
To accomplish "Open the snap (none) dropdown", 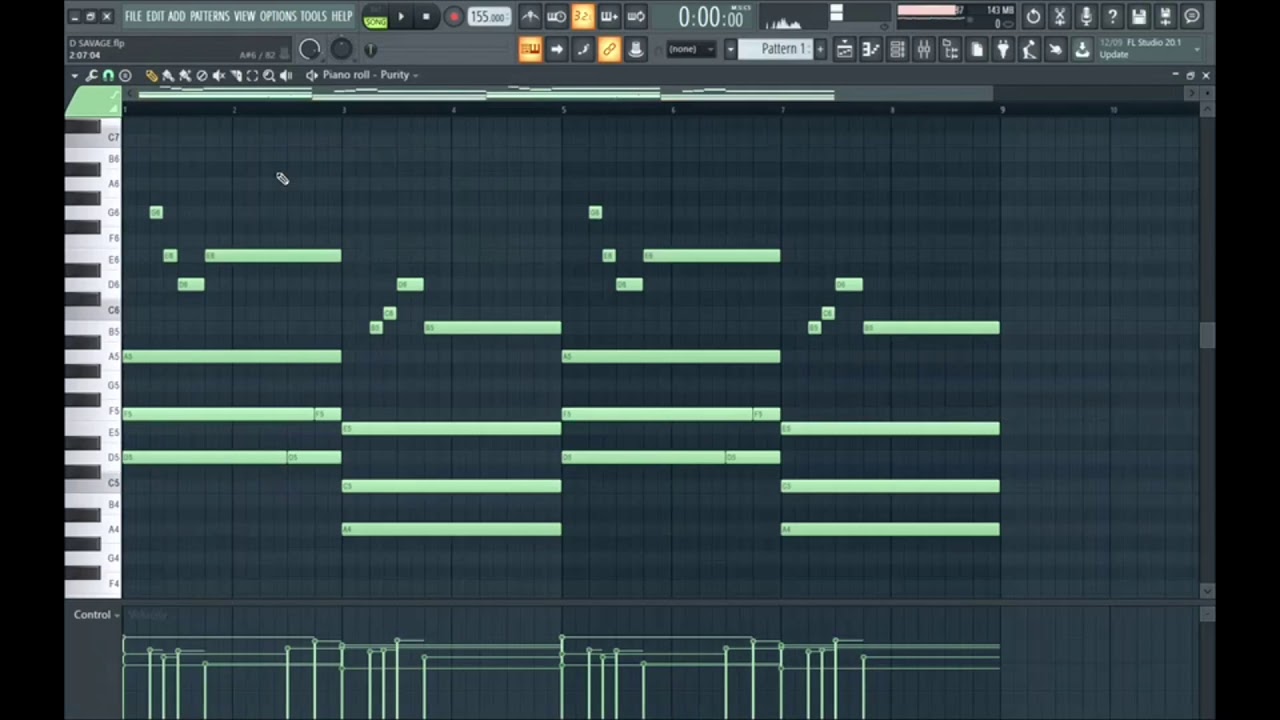I will tap(690, 49).
